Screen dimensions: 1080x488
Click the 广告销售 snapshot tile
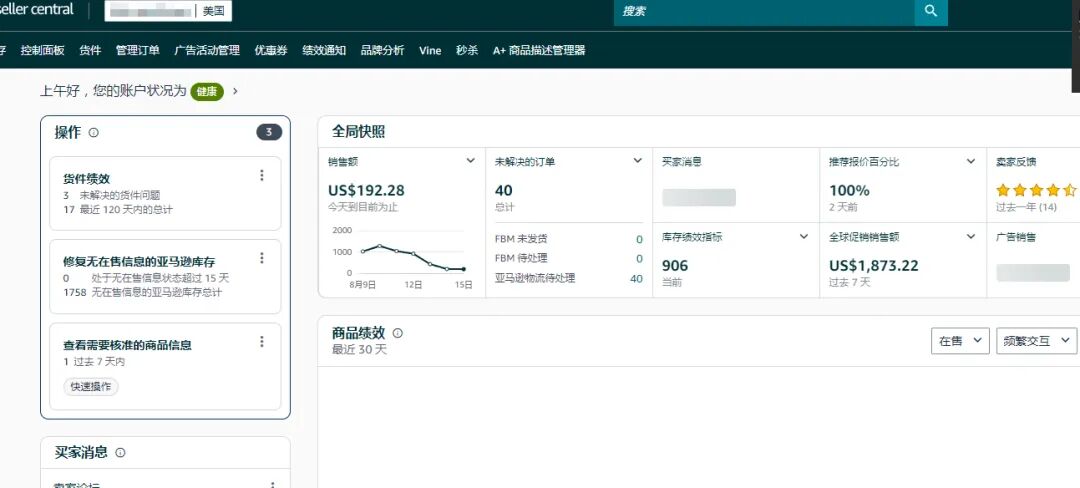pos(1033,260)
